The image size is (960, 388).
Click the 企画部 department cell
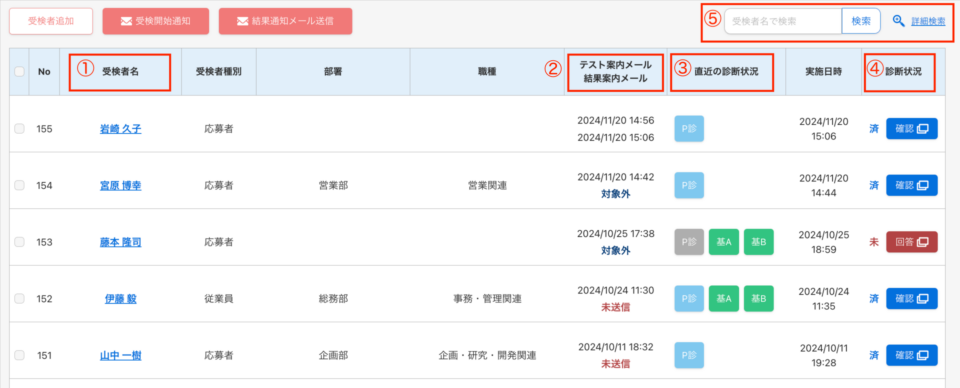coord(333,356)
